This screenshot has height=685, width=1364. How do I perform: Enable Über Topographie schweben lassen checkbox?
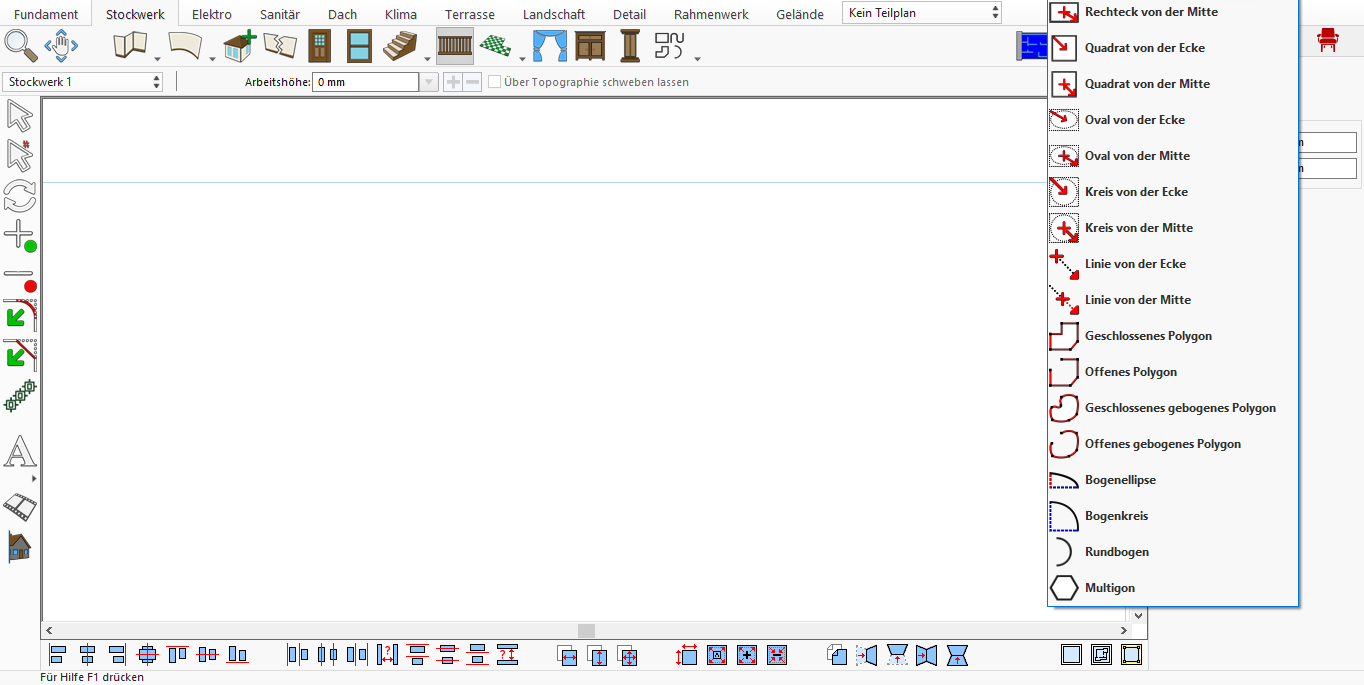[494, 82]
